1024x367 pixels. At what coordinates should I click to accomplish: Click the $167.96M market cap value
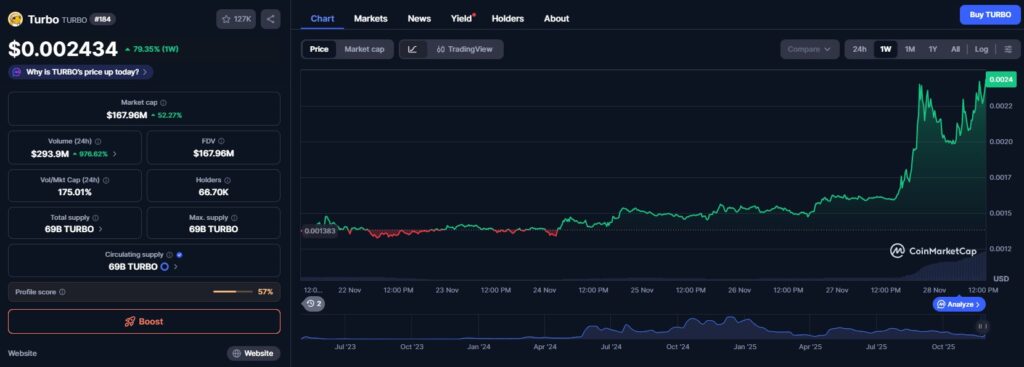(127, 115)
